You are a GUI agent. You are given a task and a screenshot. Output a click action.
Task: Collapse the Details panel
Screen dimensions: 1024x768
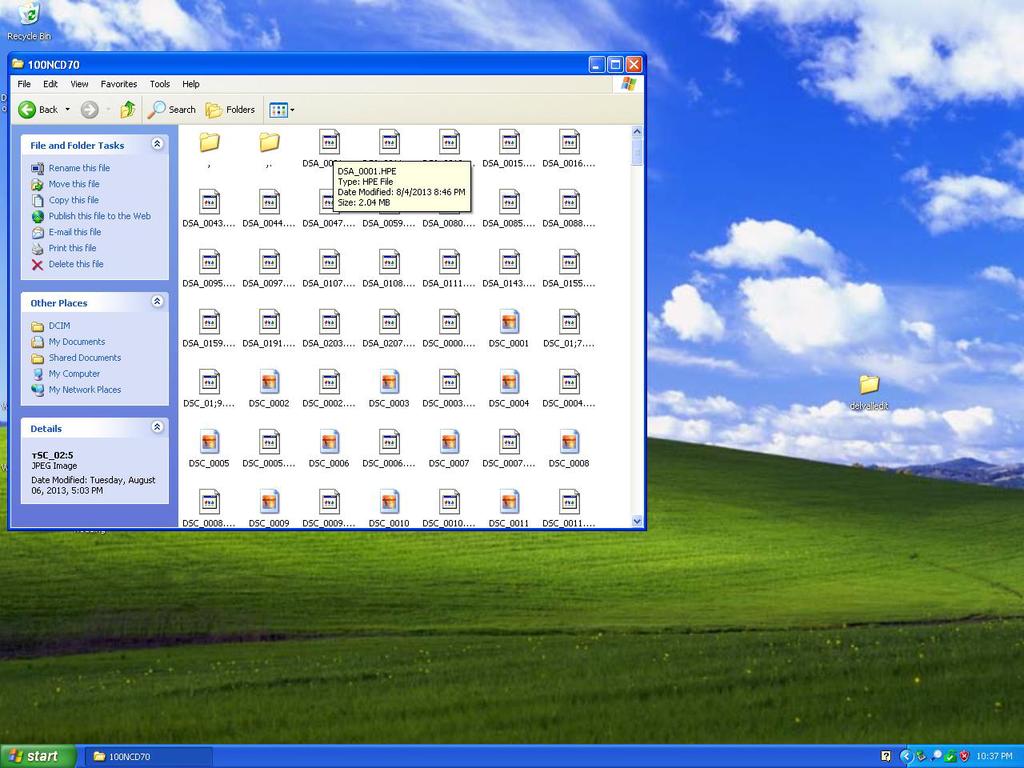[x=157, y=427]
